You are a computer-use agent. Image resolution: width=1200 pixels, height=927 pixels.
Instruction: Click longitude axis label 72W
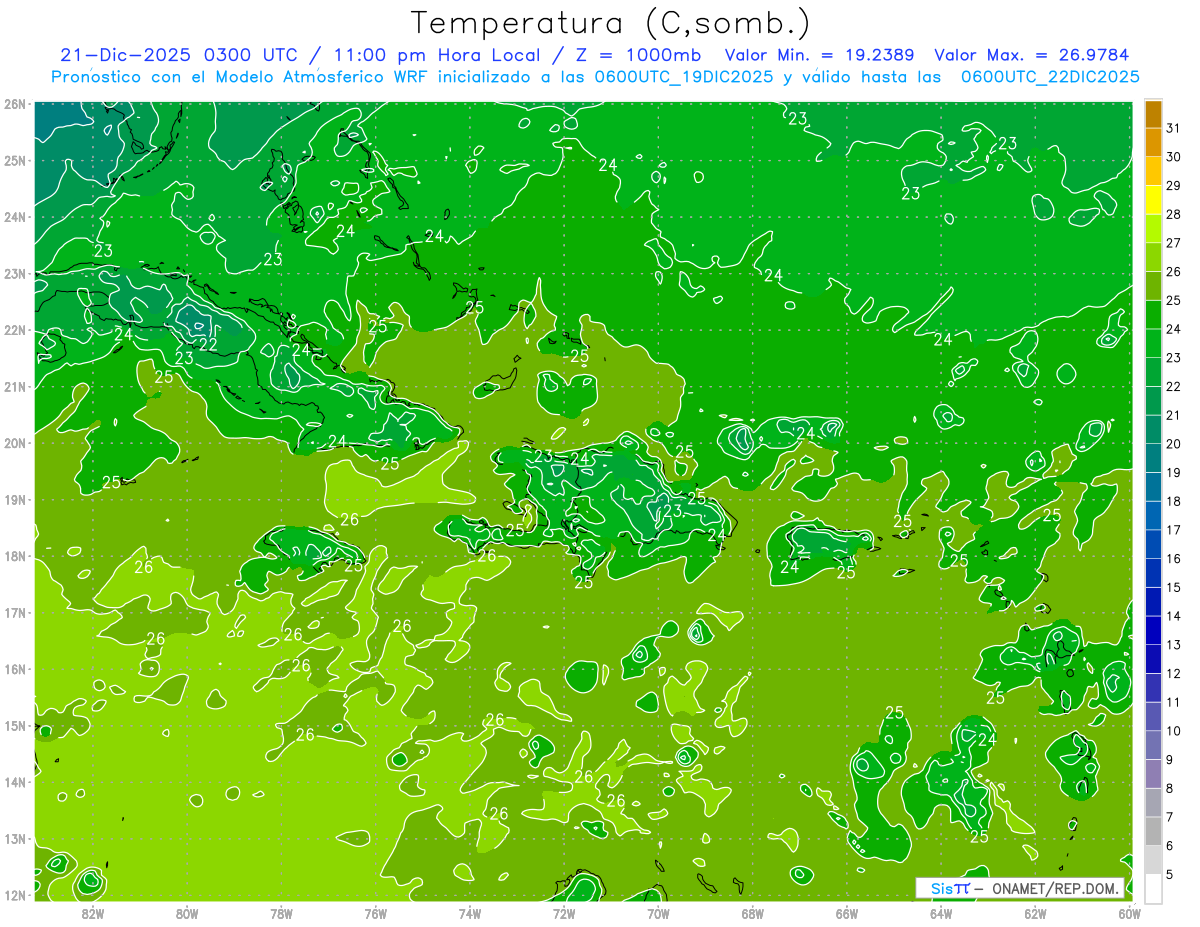click(564, 913)
